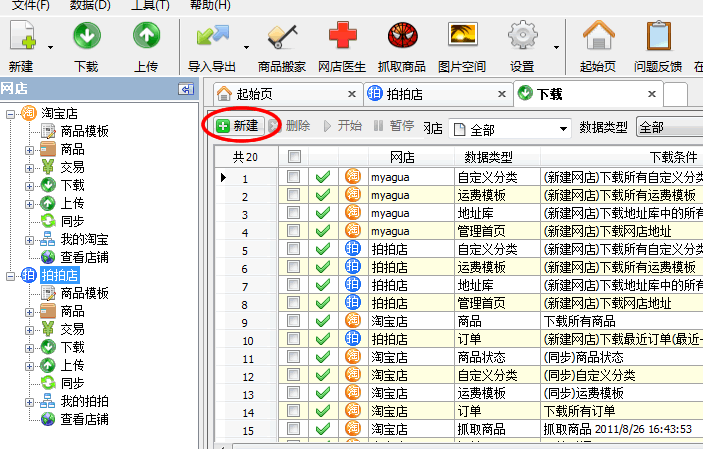Check row 7 拍拍店 地址库 checkbox
Viewport: 703px width, 449px height.
pos(294,284)
